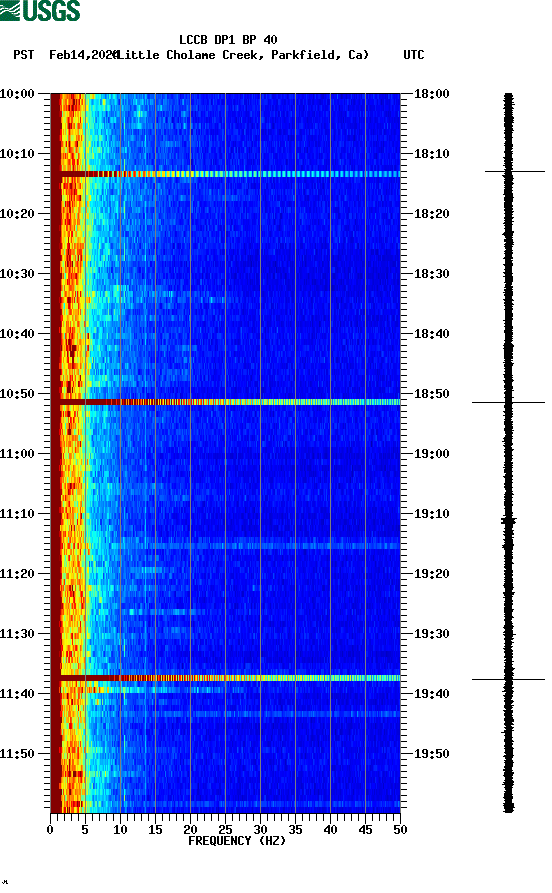Click the date text 'Feb14,2020'

coord(83,55)
